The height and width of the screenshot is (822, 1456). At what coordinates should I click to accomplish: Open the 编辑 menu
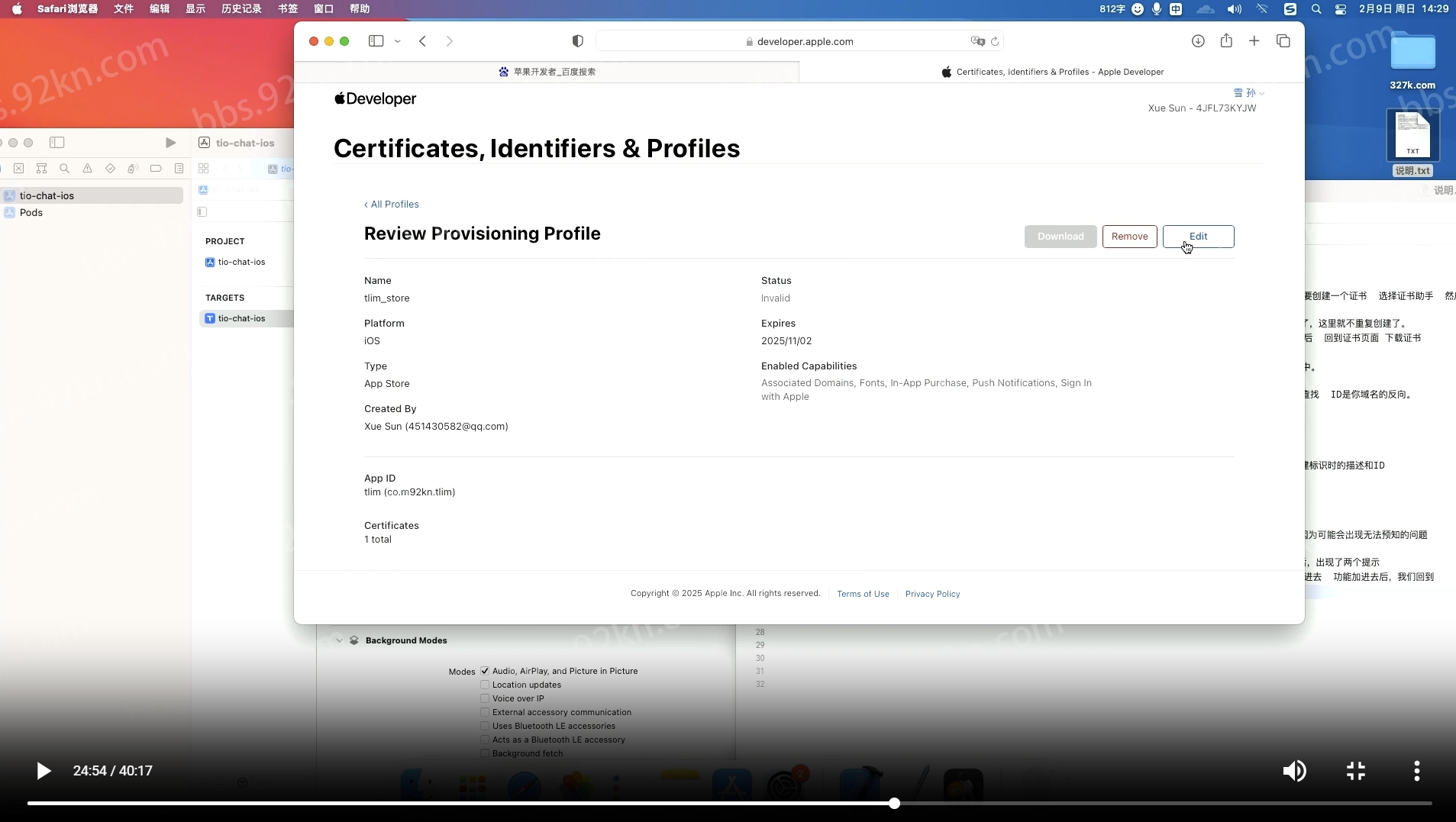pyautogui.click(x=160, y=9)
